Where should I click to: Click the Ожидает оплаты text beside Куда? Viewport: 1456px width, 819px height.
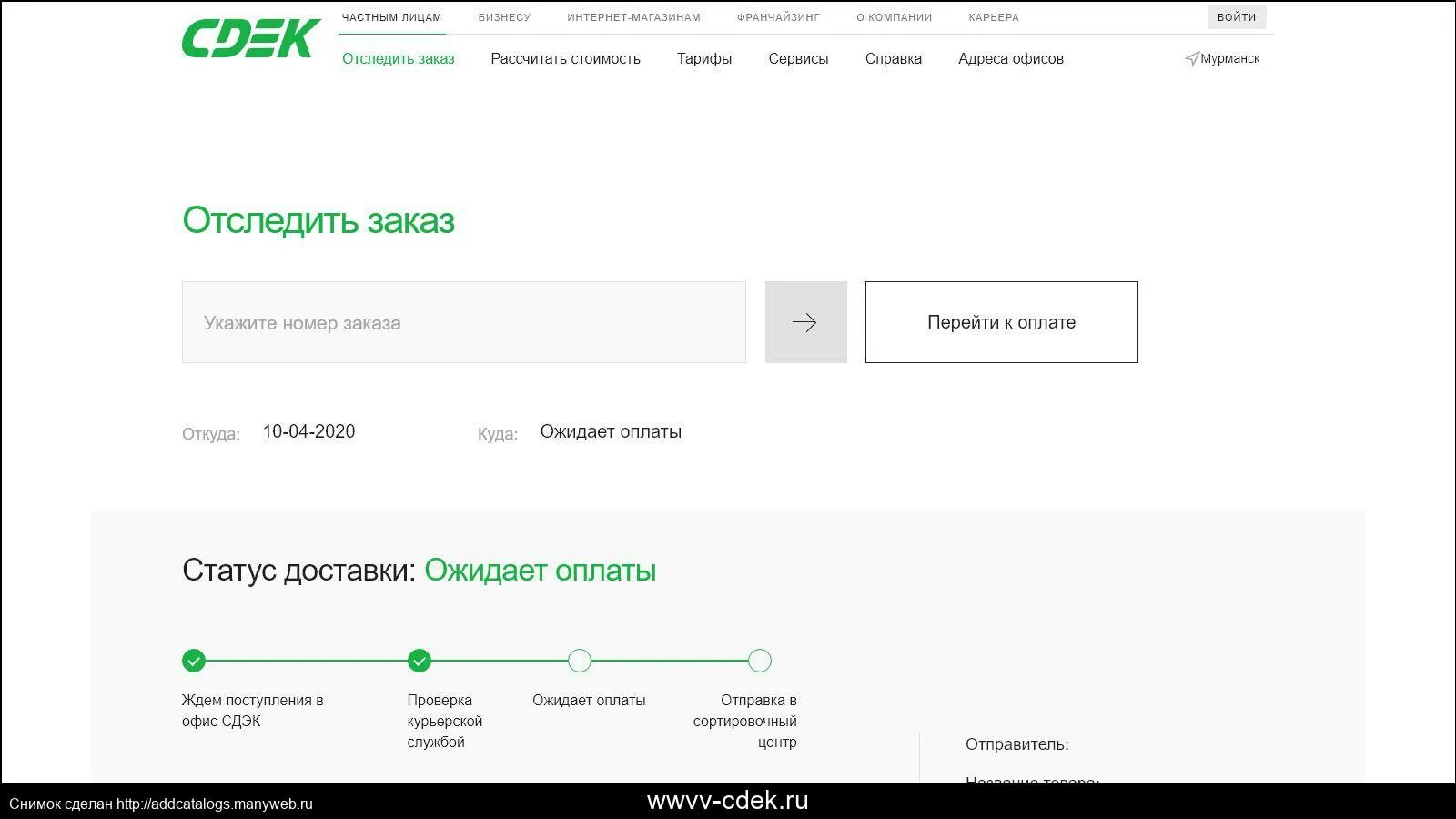pyautogui.click(x=611, y=431)
